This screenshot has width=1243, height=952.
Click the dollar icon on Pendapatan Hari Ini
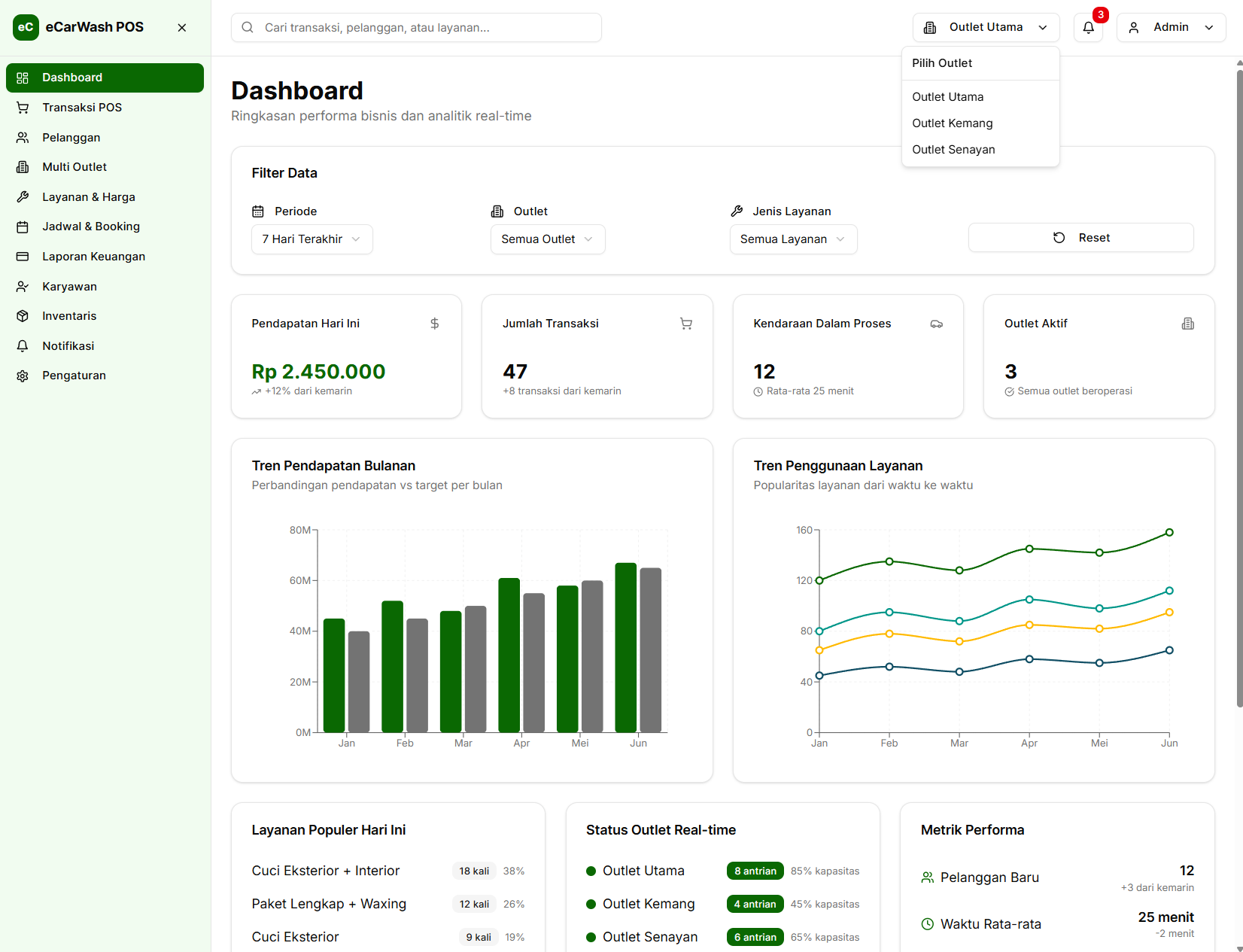pyautogui.click(x=434, y=324)
